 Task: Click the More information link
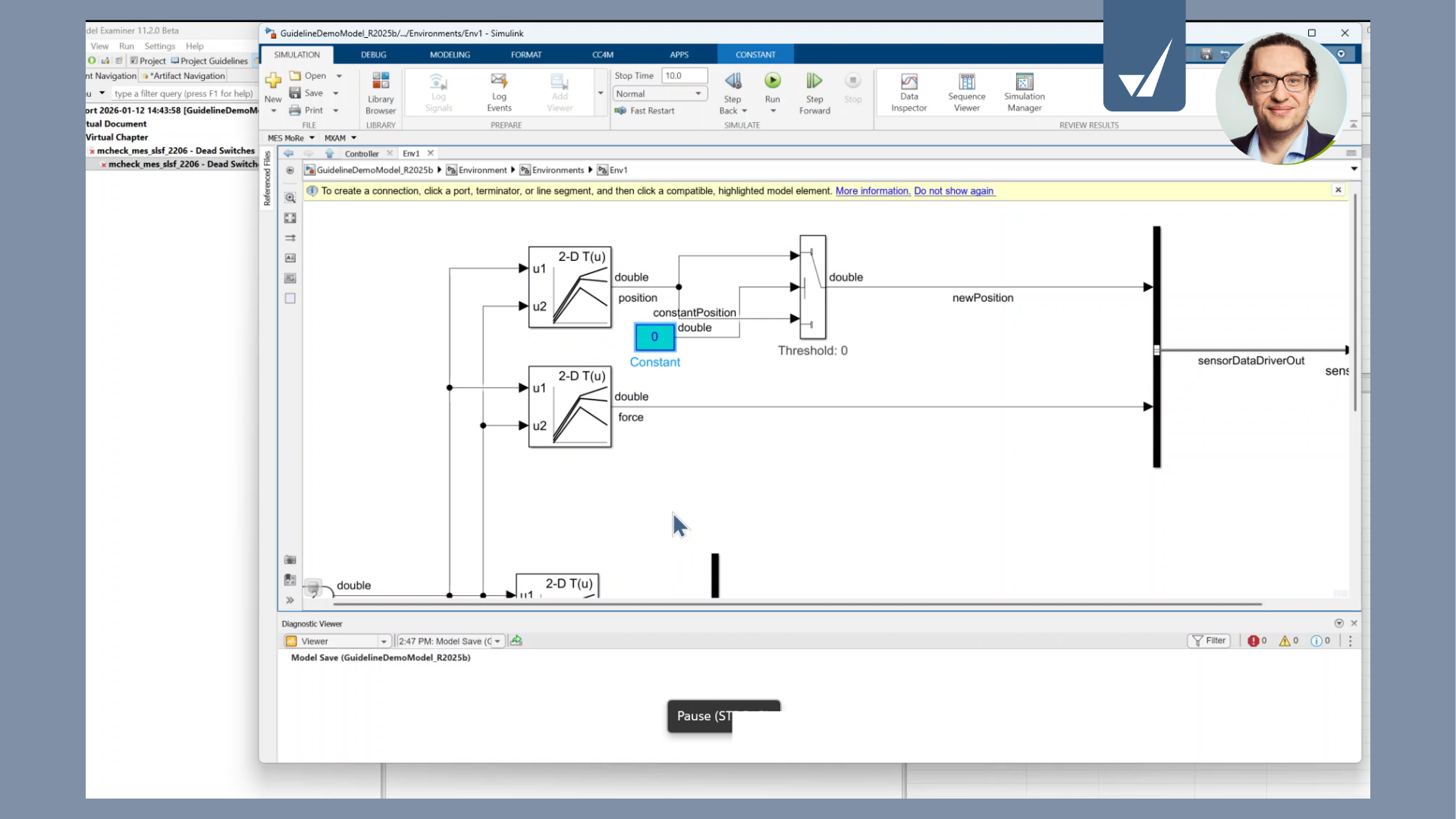coord(872,191)
